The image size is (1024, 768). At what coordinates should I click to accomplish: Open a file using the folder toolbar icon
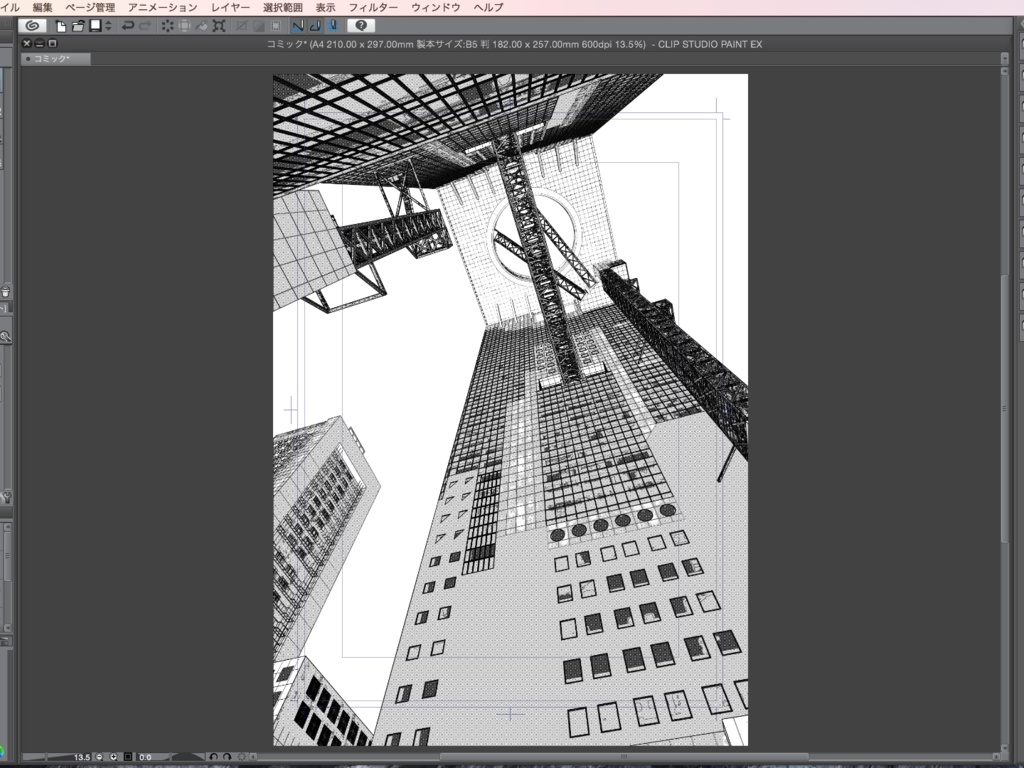coord(77,25)
